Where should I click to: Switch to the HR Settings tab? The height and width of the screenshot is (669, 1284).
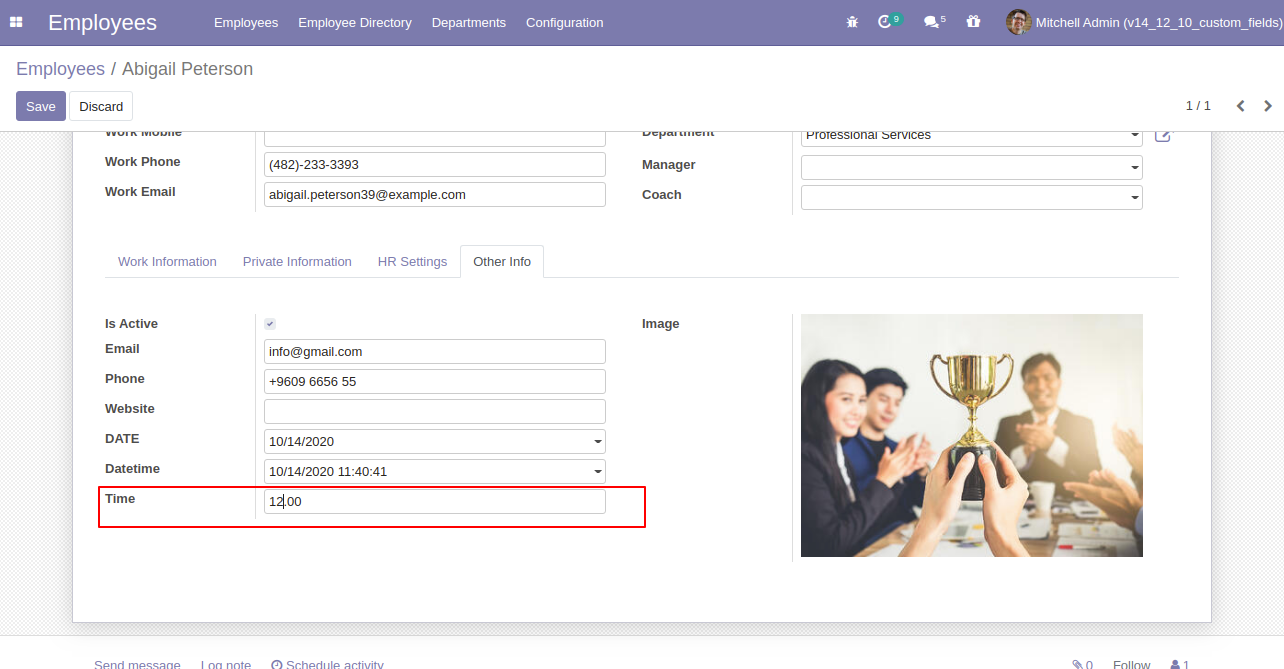click(x=412, y=262)
